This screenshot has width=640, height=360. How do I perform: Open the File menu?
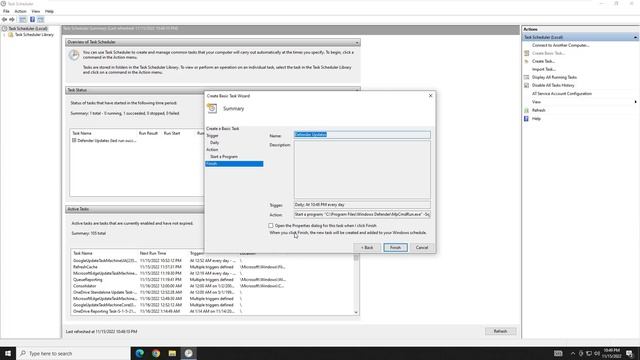click(x=6, y=11)
